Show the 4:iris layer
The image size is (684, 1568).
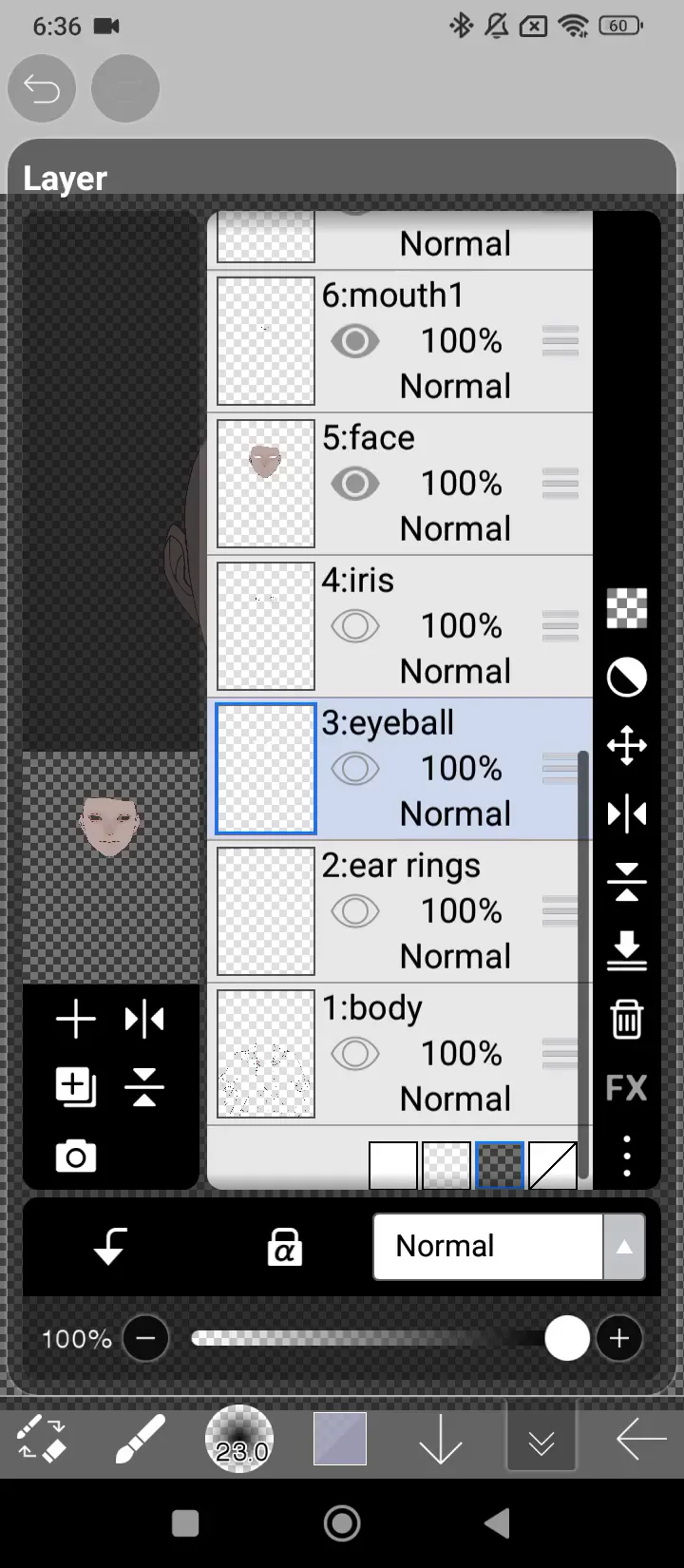pos(355,626)
